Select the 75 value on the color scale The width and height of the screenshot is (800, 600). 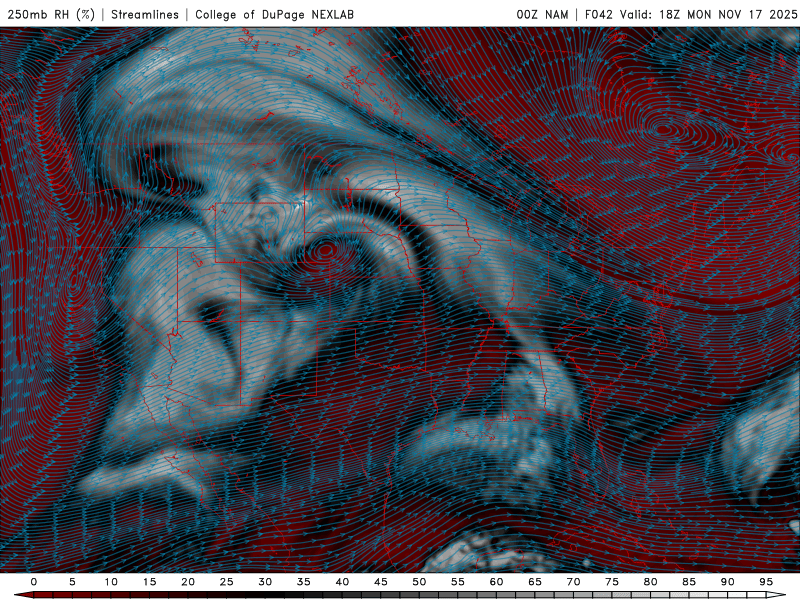click(612, 582)
